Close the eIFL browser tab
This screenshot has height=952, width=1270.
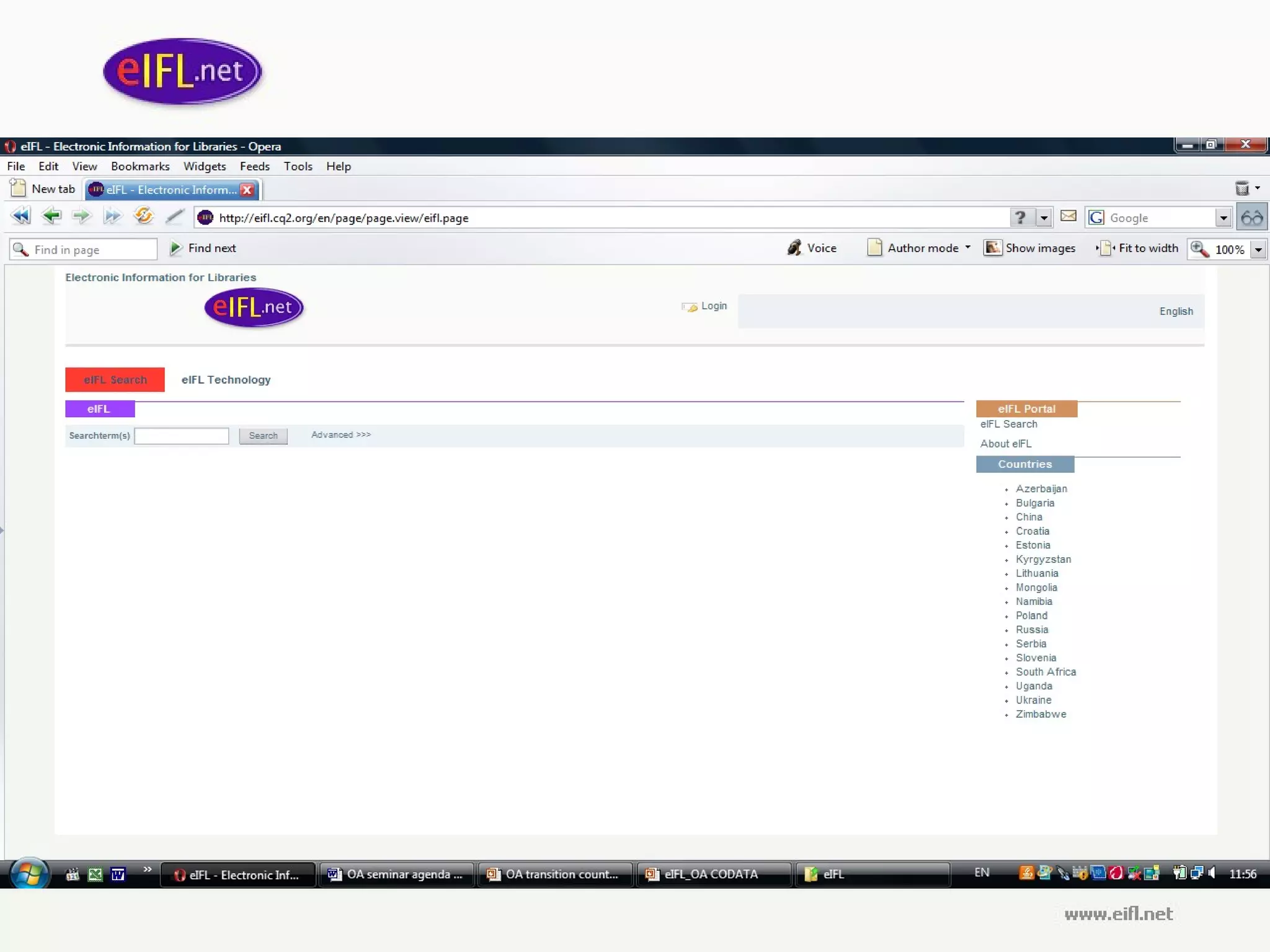[x=247, y=190]
